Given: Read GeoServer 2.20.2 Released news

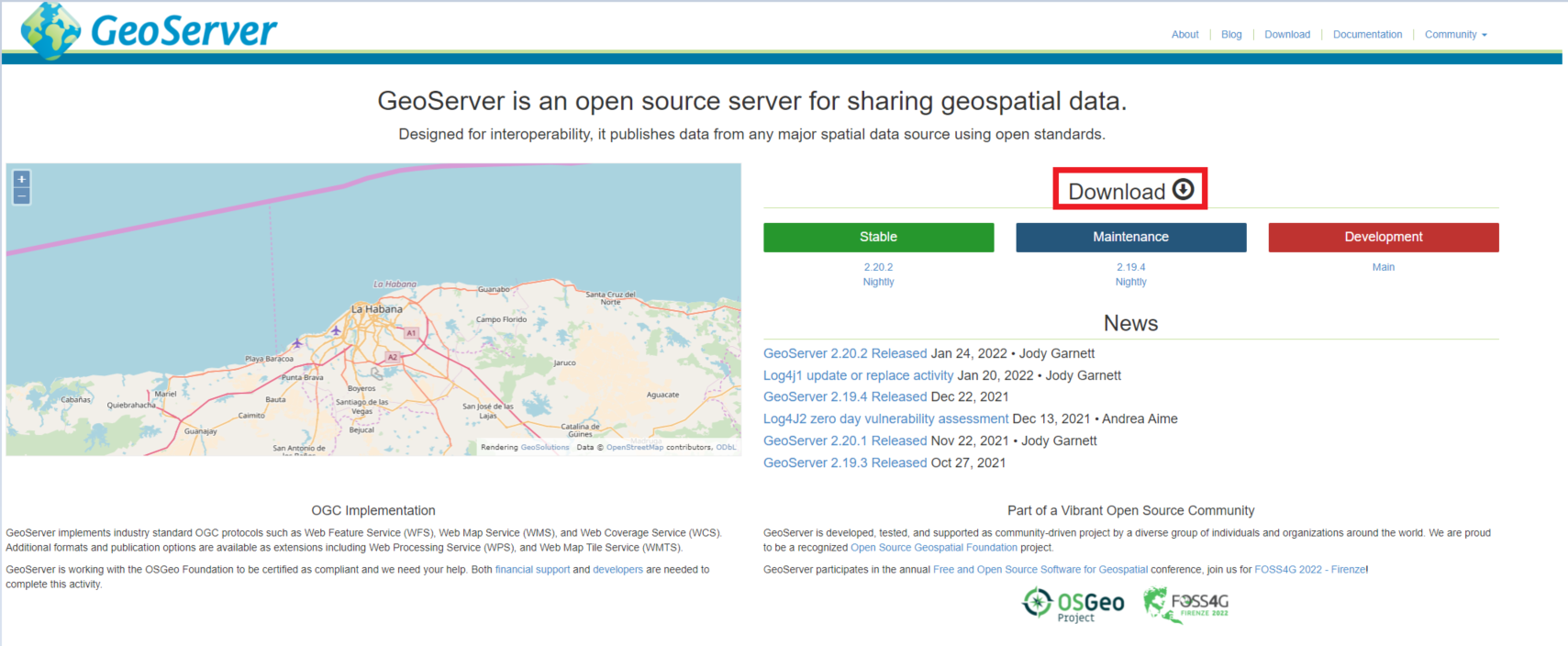Looking at the screenshot, I should [845, 353].
